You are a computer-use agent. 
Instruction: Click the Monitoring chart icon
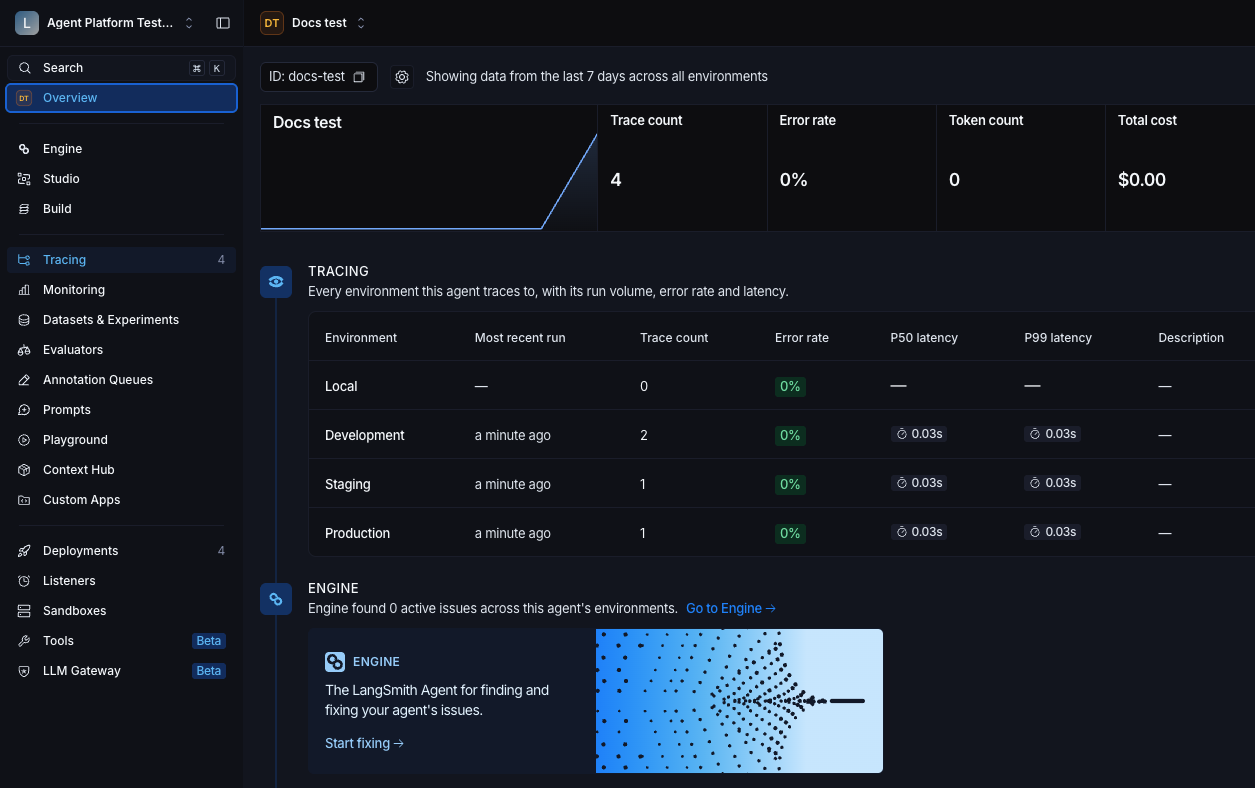(x=24, y=290)
